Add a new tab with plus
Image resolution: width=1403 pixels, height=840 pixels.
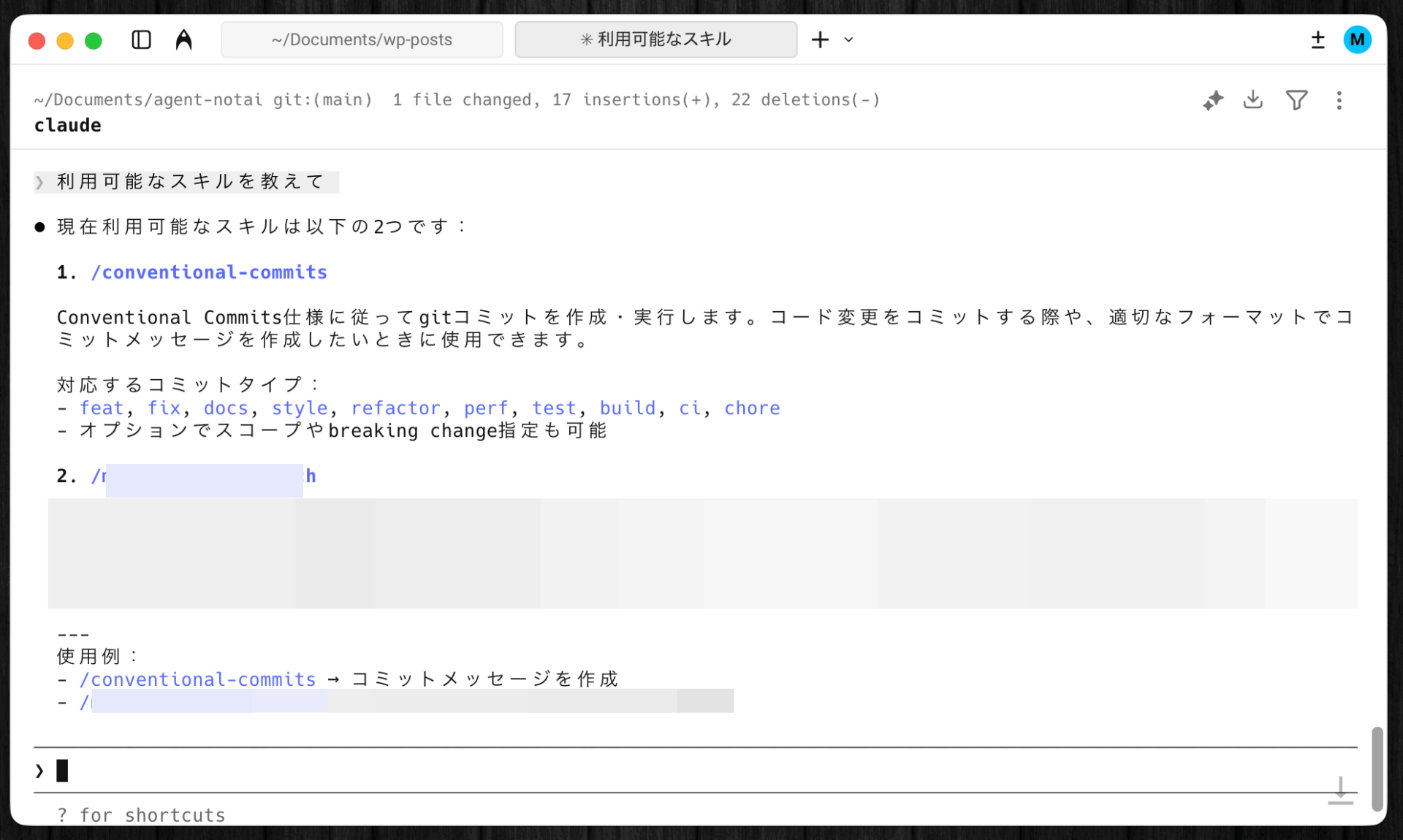pos(820,39)
